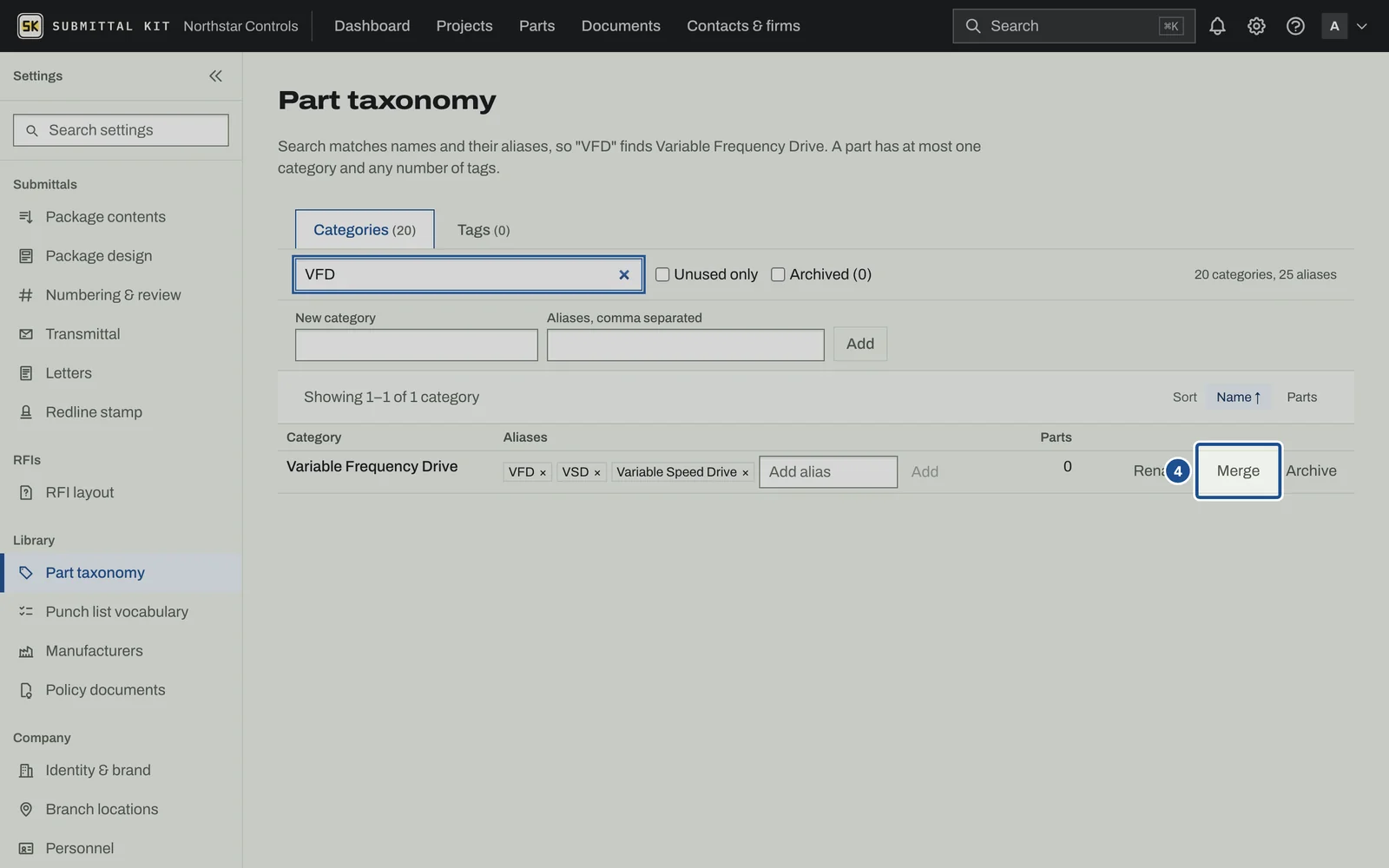Go to Numbering & review settings
1389x868 pixels.
(x=121, y=295)
